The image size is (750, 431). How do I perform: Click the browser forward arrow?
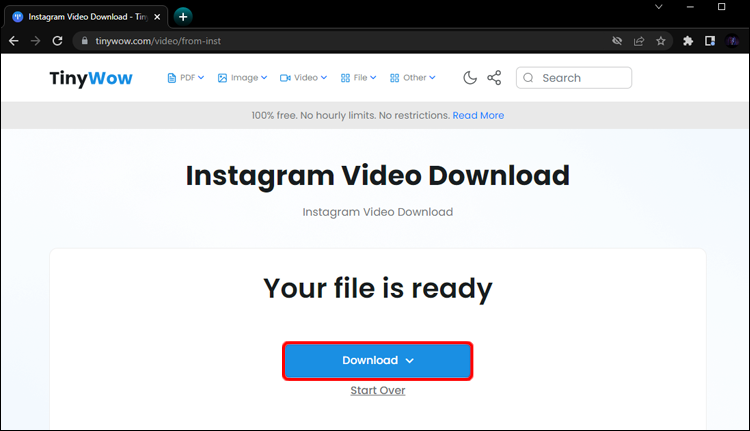(x=35, y=41)
